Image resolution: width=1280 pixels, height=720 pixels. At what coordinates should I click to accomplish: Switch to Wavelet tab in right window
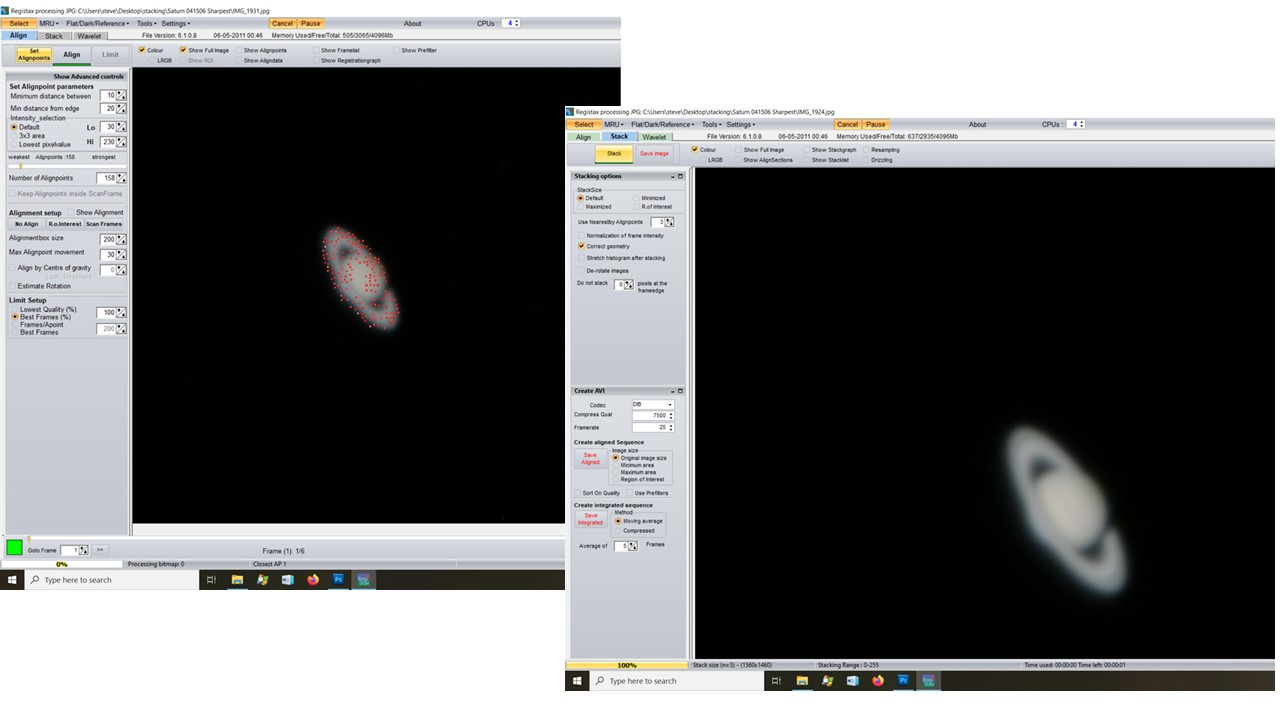pyautogui.click(x=655, y=137)
